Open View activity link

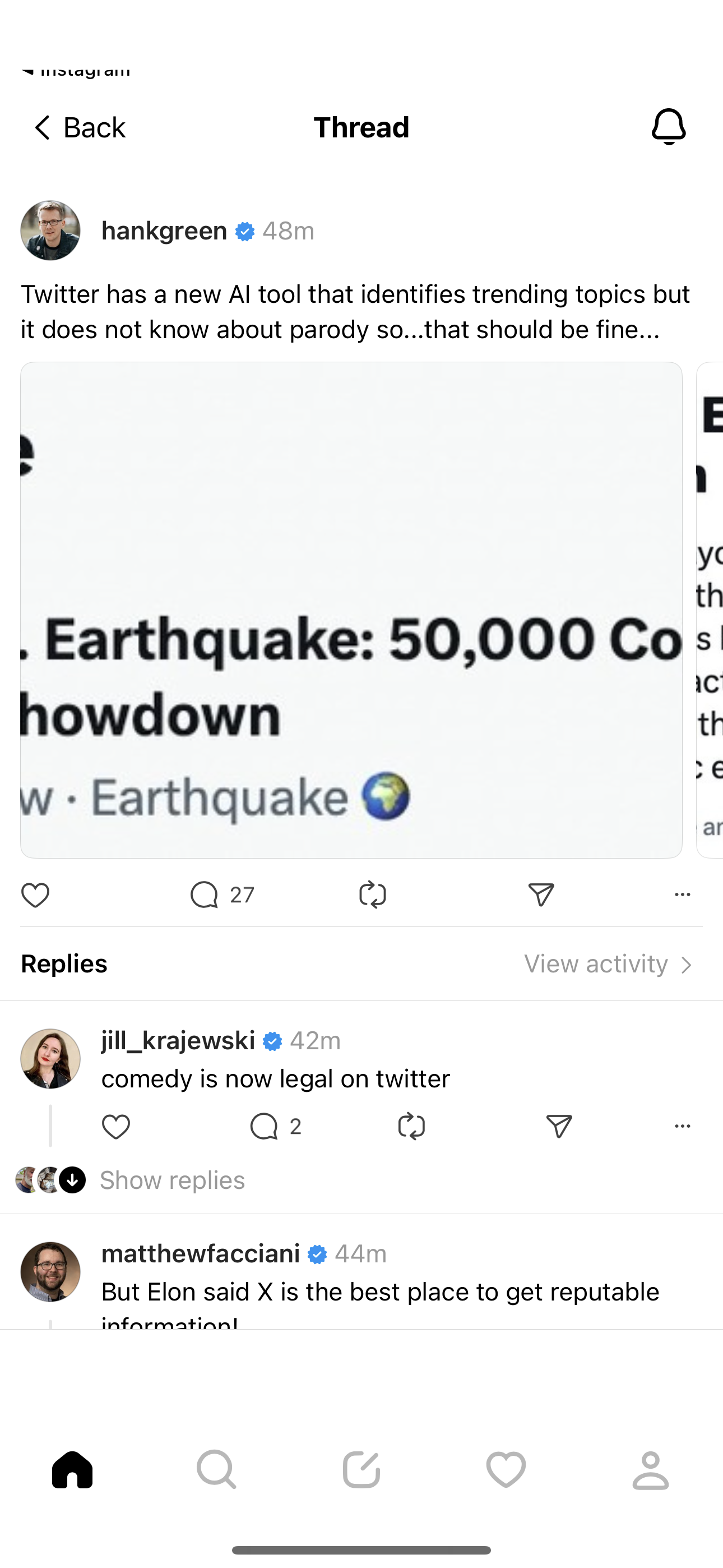tap(609, 964)
